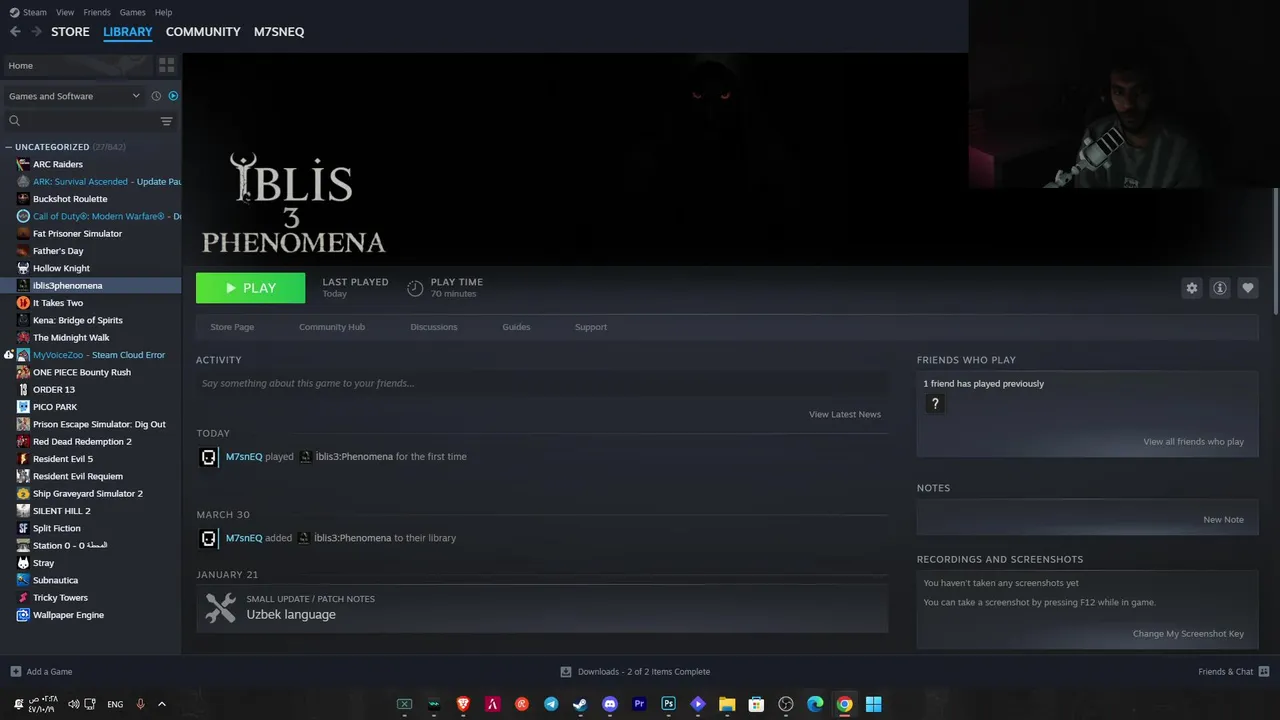Open the Friends menu
Screen dimensions: 1280x720
coord(97,12)
